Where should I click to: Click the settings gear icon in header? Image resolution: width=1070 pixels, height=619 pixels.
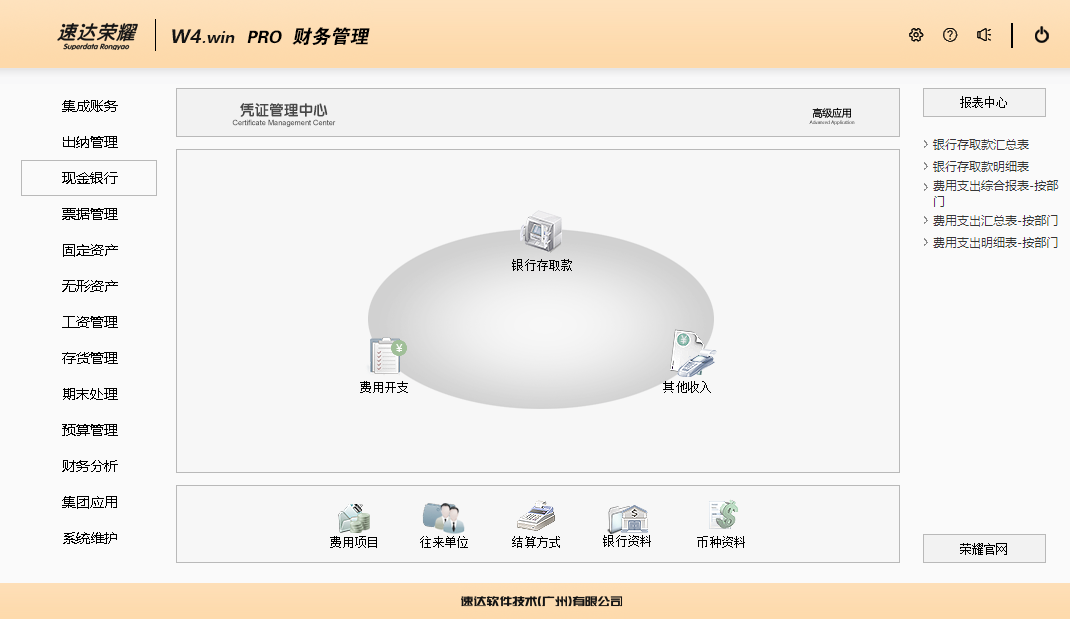click(x=916, y=35)
